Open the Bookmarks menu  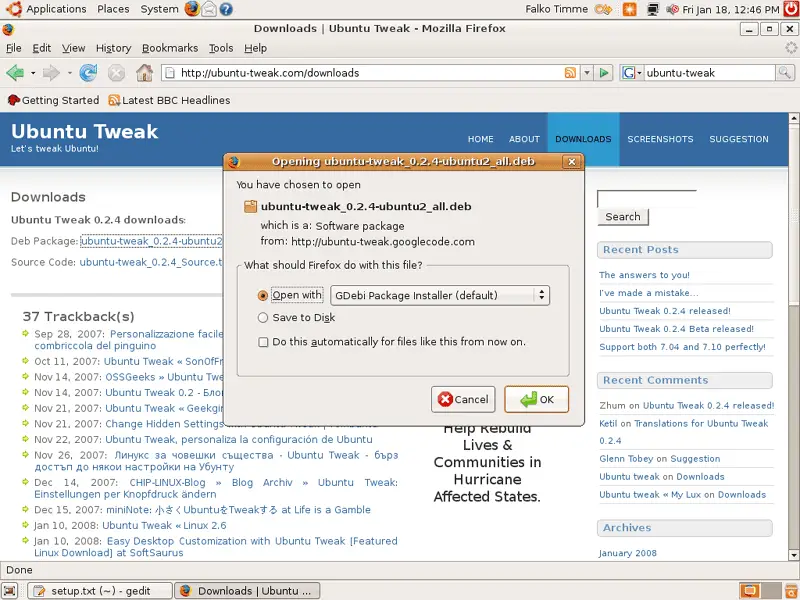(x=170, y=48)
